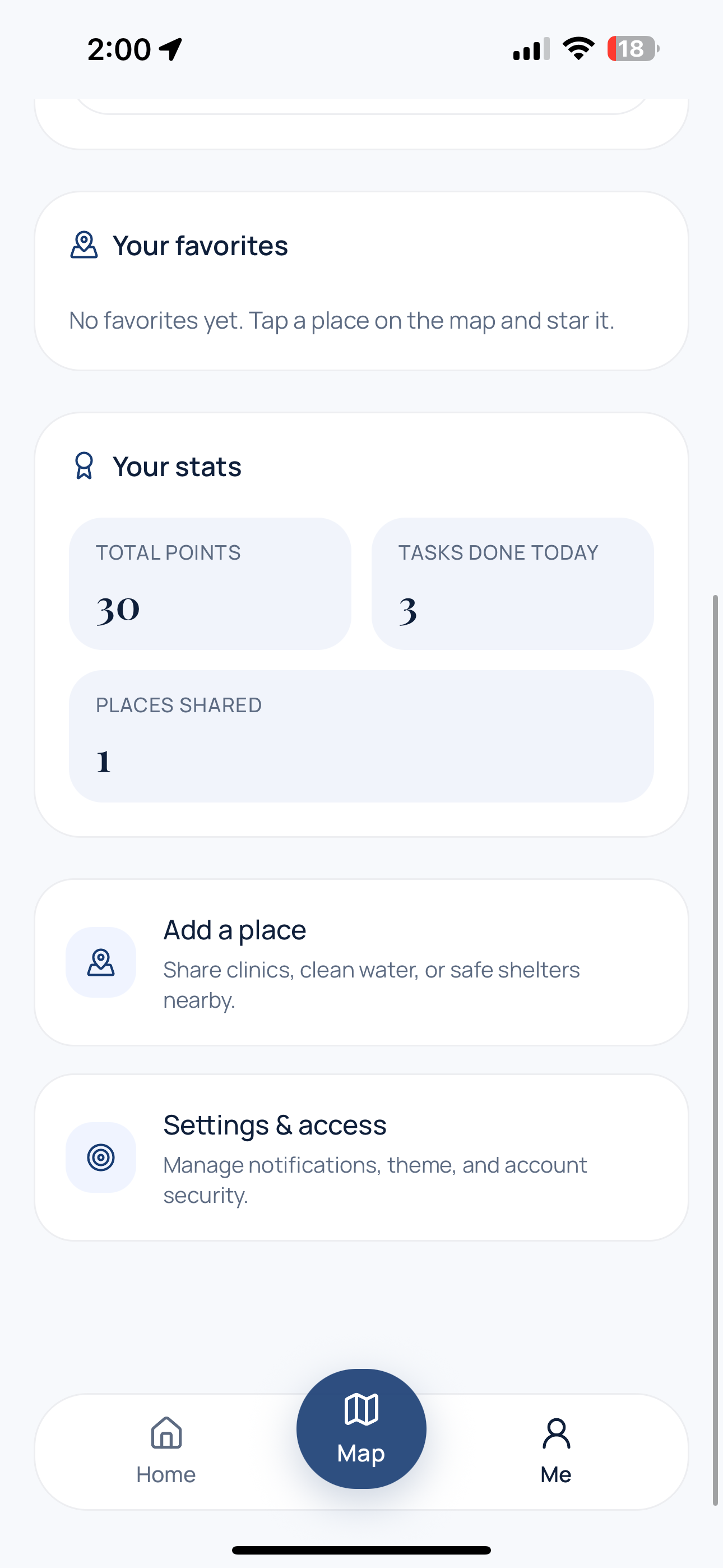
Task: Open Settings & access title
Action: coord(275,1125)
